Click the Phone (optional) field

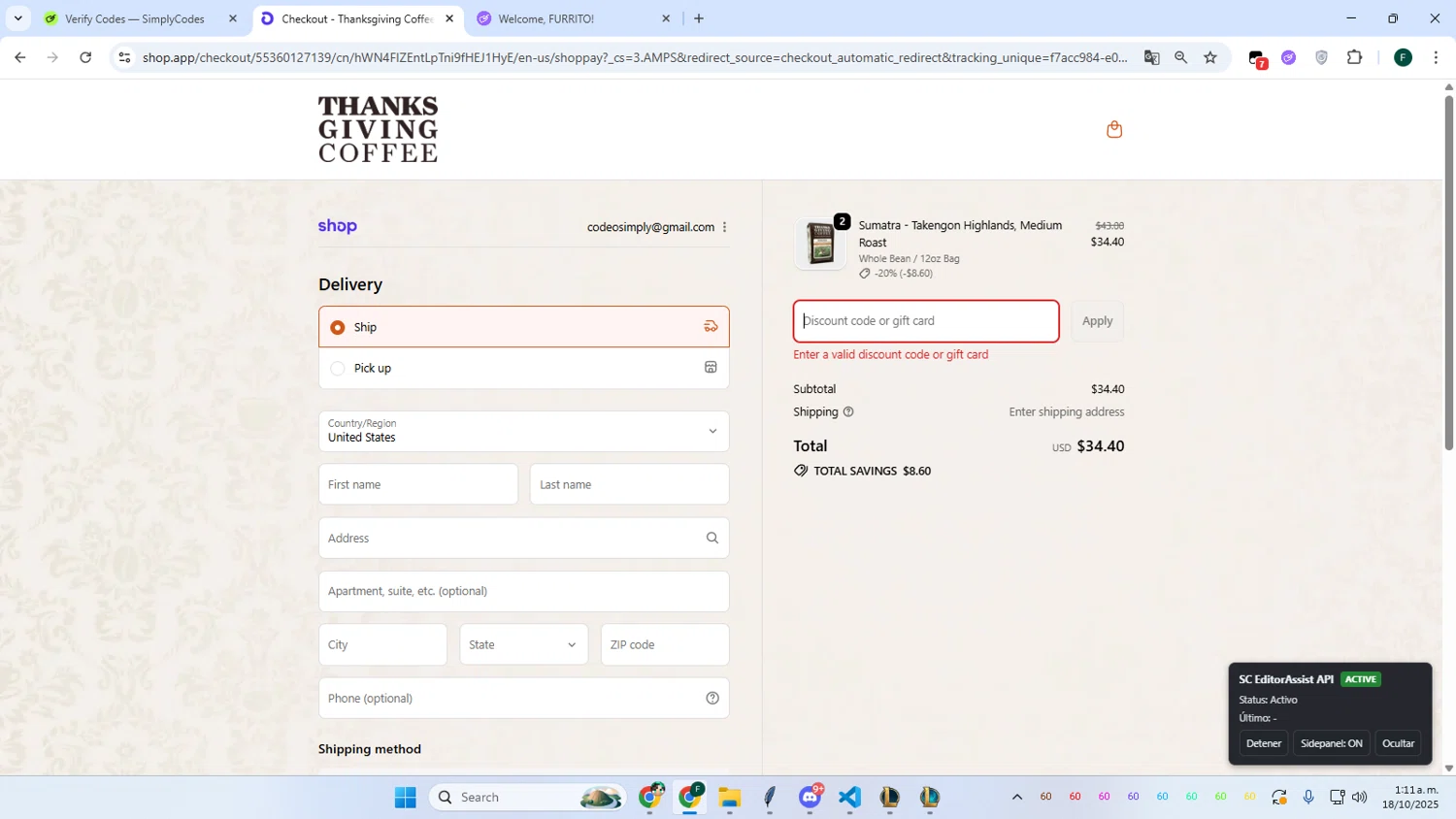[524, 698]
